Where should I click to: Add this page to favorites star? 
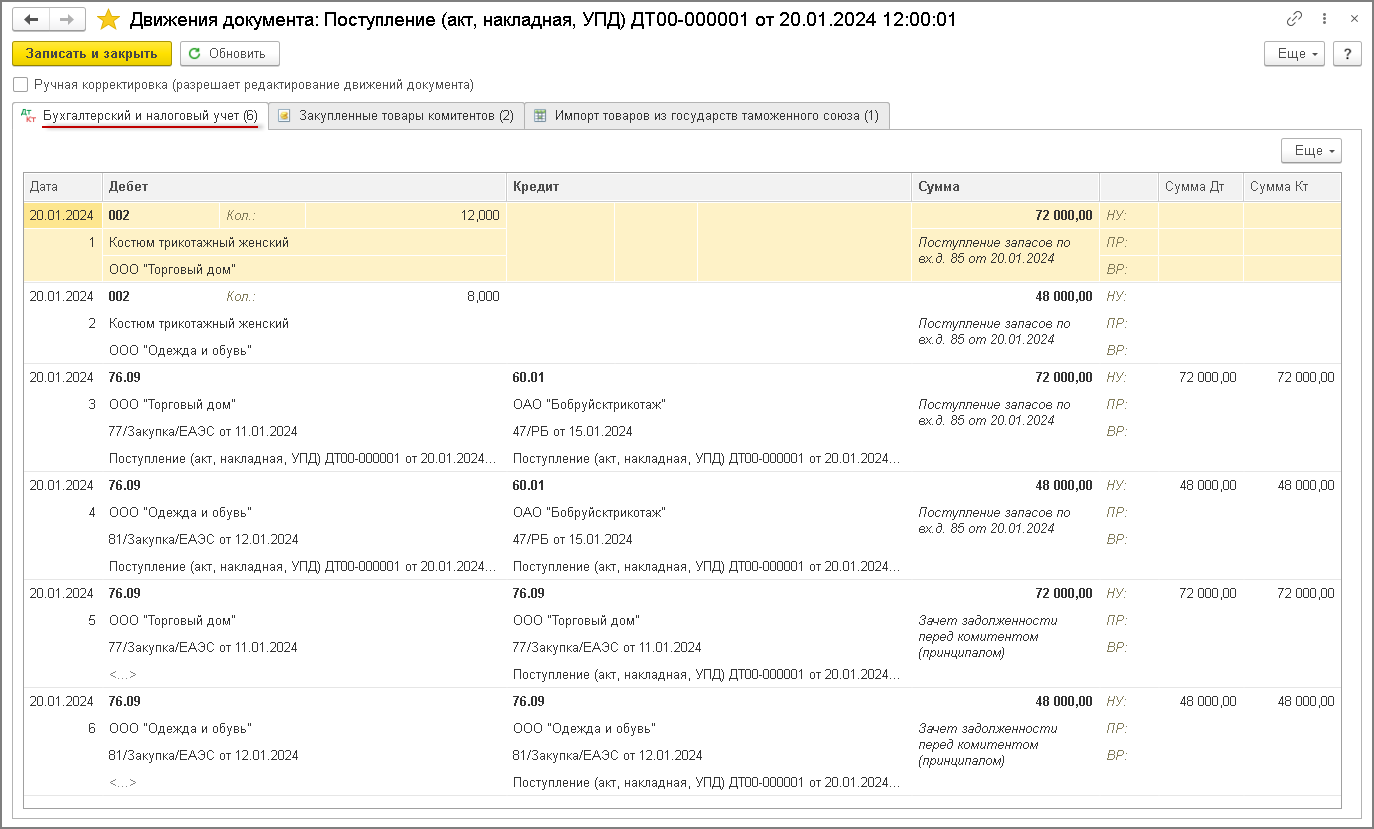tap(108, 19)
